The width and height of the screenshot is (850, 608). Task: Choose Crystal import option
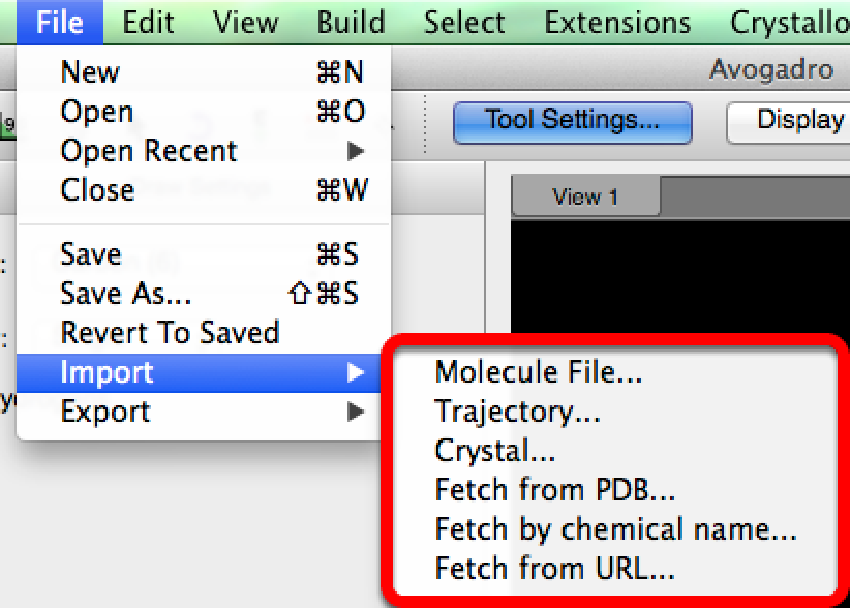pyautogui.click(x=494, y=451)
